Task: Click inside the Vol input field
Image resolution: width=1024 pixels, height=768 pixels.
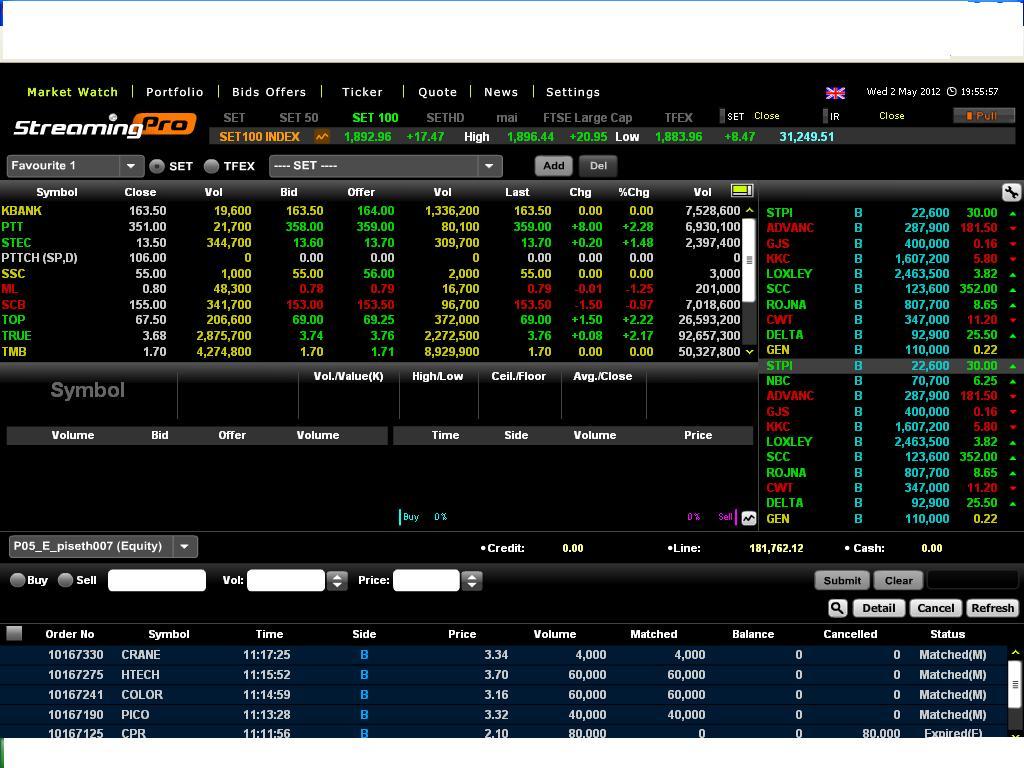Action: tap(285, 580)
